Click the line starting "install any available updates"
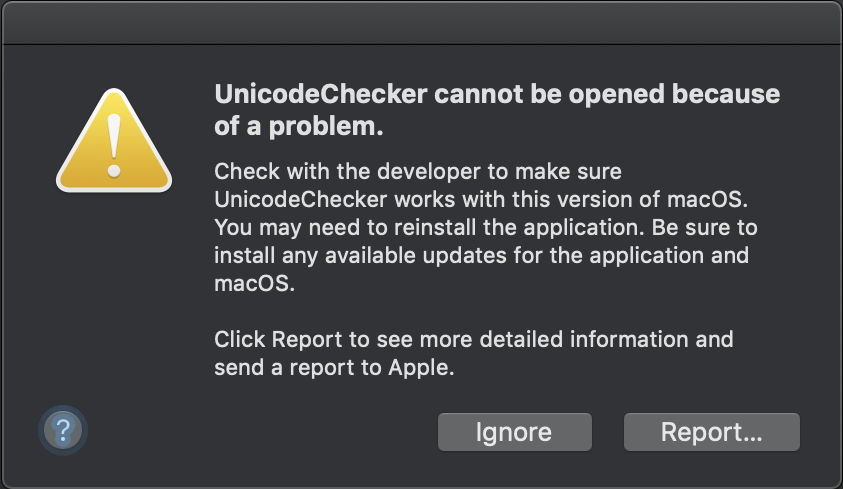This screenshot has width=843, height=489. point(481,255)
